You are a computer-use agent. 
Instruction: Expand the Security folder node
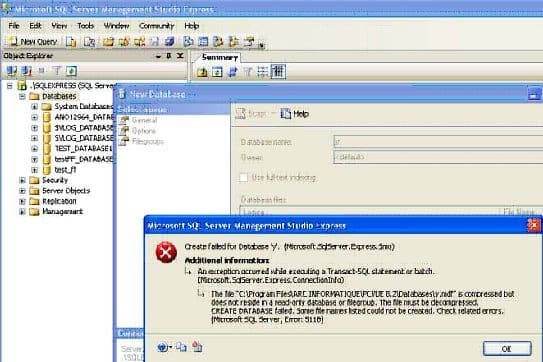22,180
